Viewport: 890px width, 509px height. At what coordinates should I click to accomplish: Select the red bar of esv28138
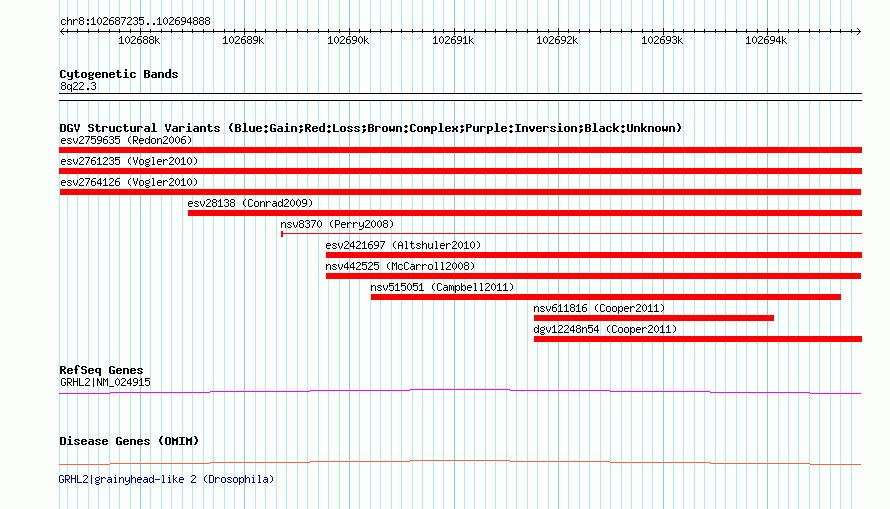pyautogui.click(x=525, y=213)
